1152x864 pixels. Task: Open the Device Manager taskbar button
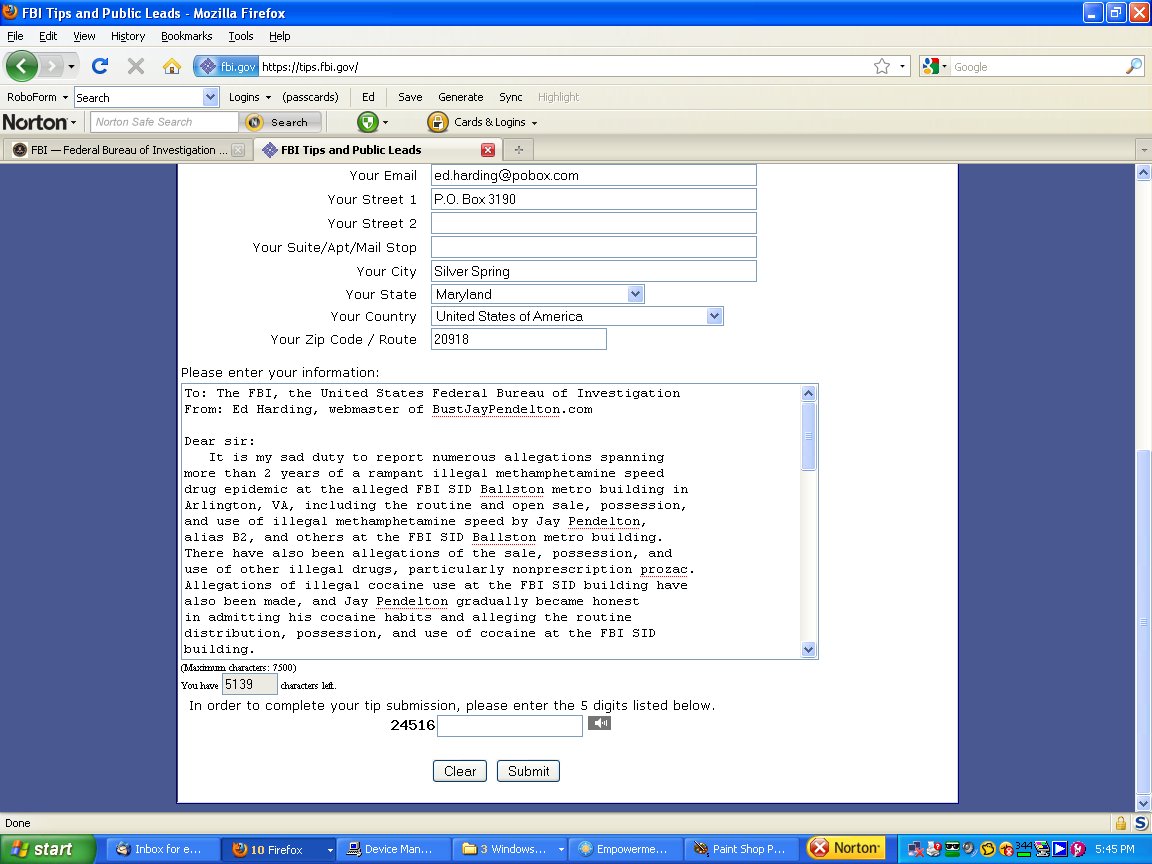pyautogui.click(x=394, y=849)
